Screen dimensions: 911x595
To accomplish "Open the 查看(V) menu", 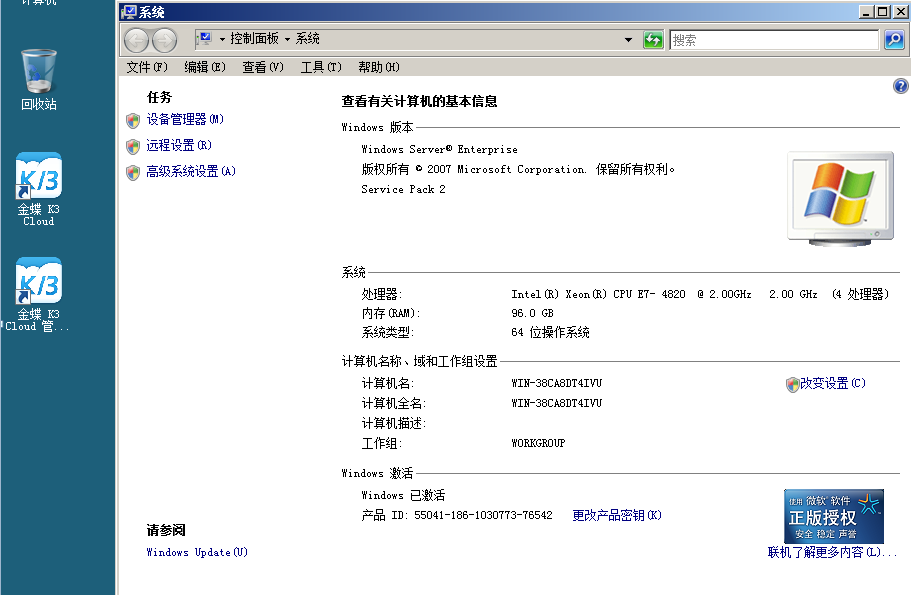I will pos(263,67).
